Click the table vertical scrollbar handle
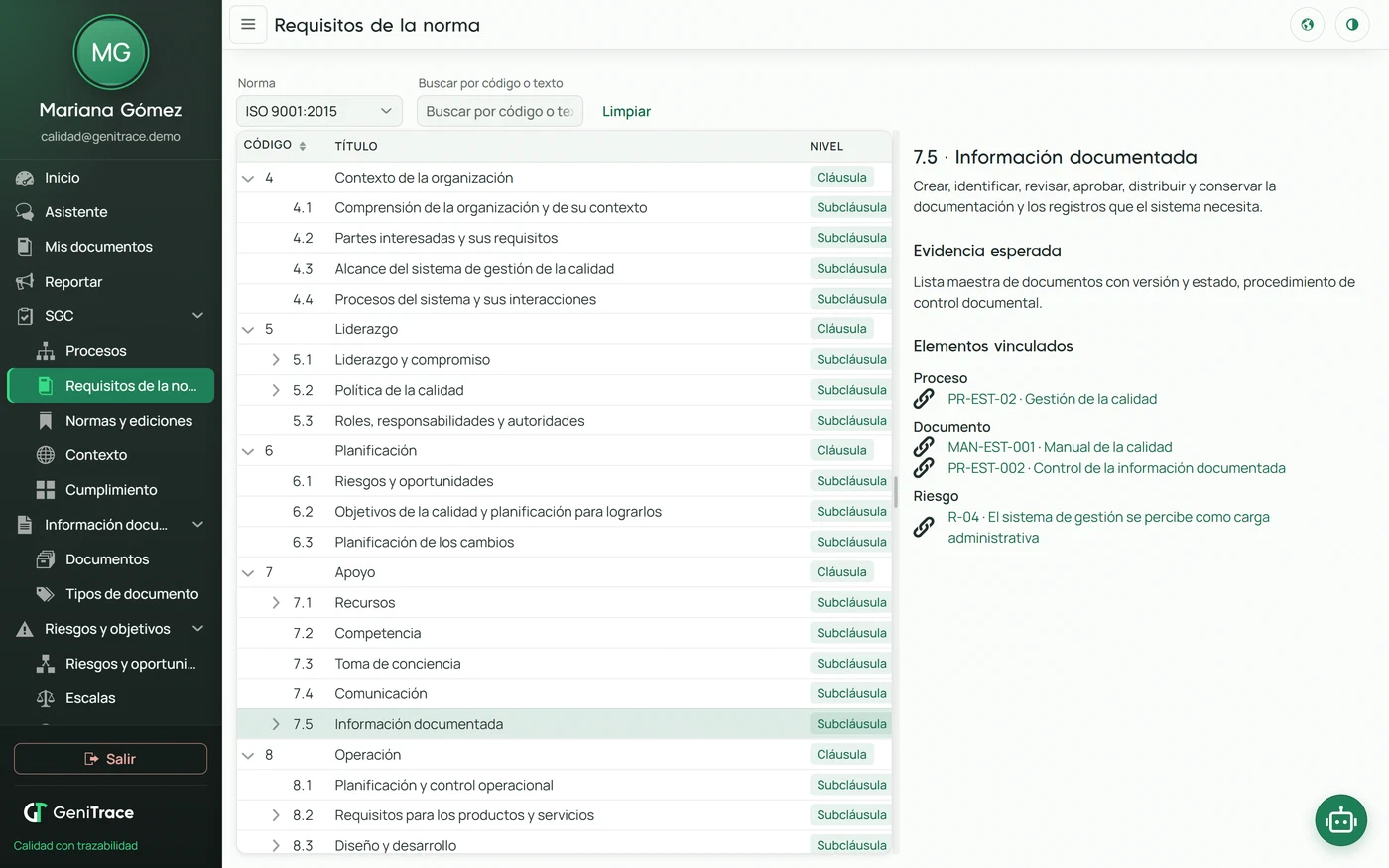Viewport: 1389px width, 868px height. 896,492
